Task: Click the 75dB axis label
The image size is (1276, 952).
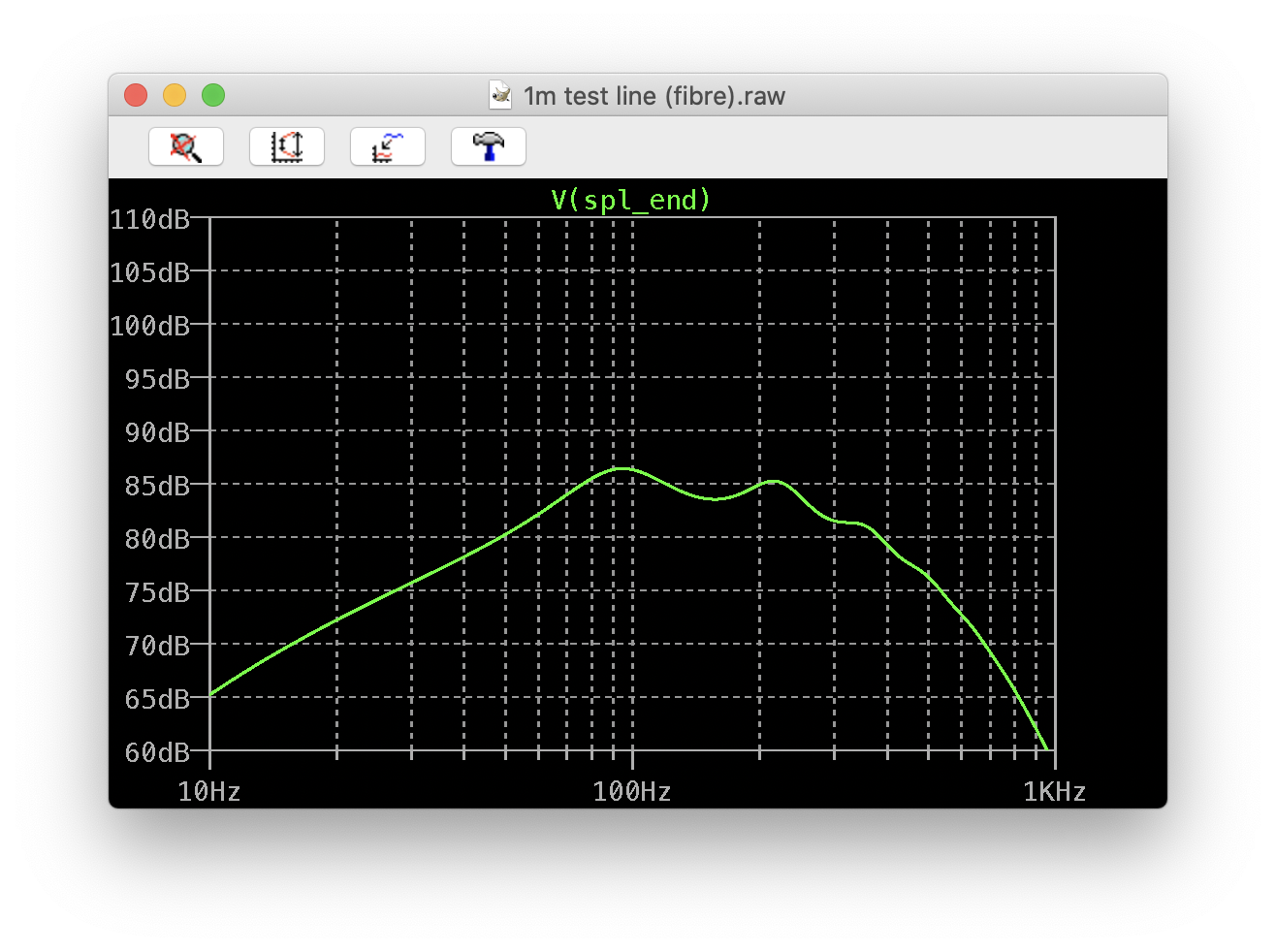Action: [157, 592]
